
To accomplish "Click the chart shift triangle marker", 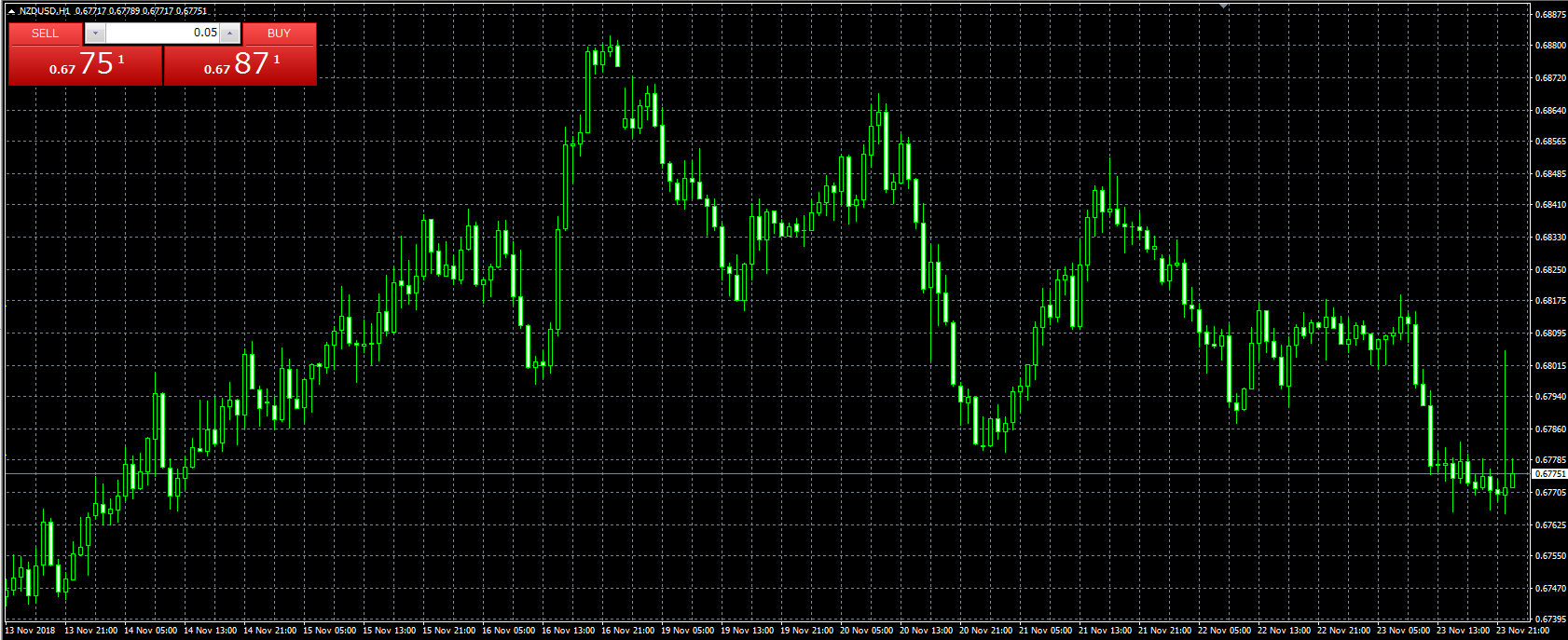I will 1223,7.
